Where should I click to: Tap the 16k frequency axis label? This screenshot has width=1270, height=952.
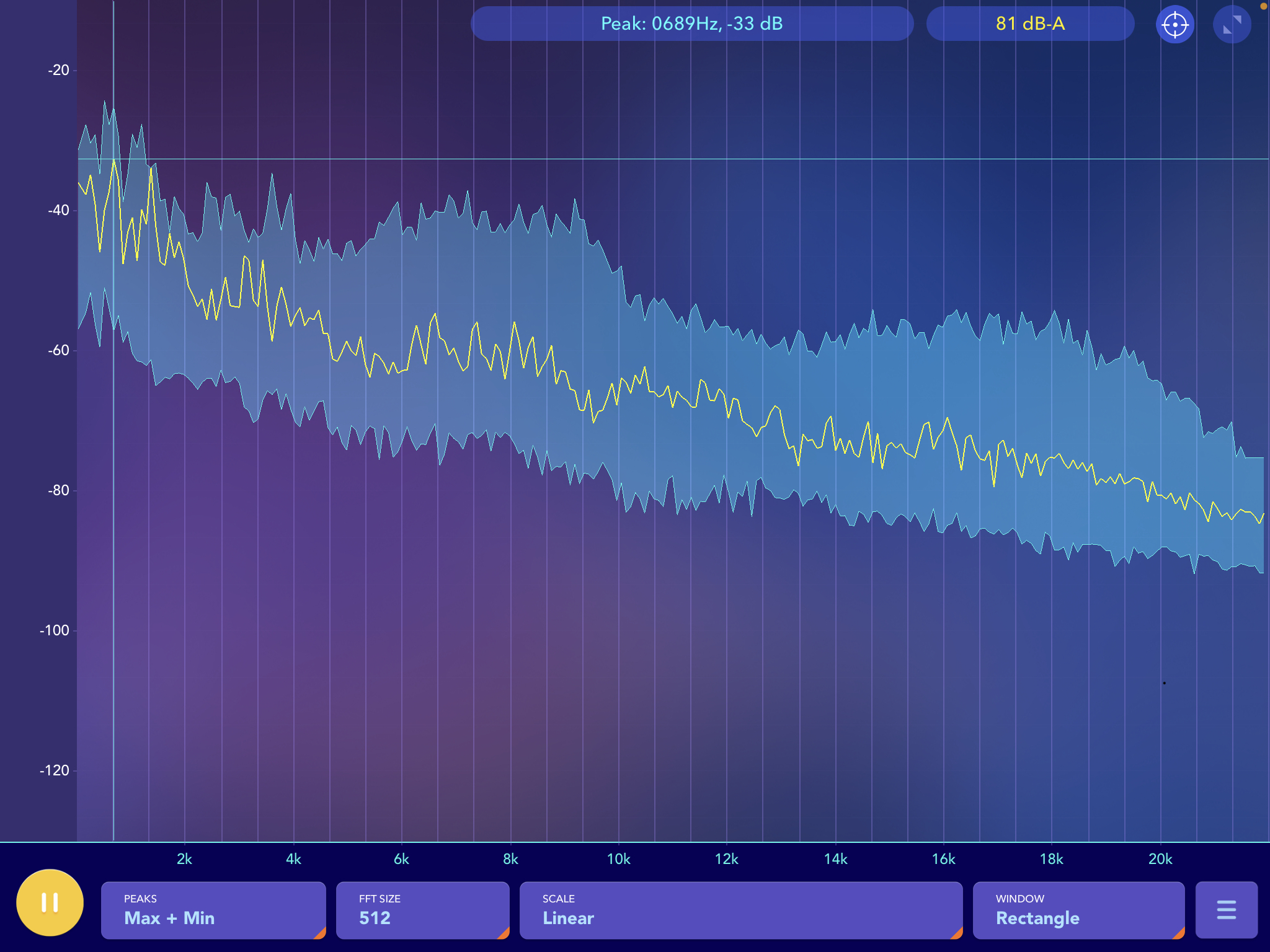943,859
